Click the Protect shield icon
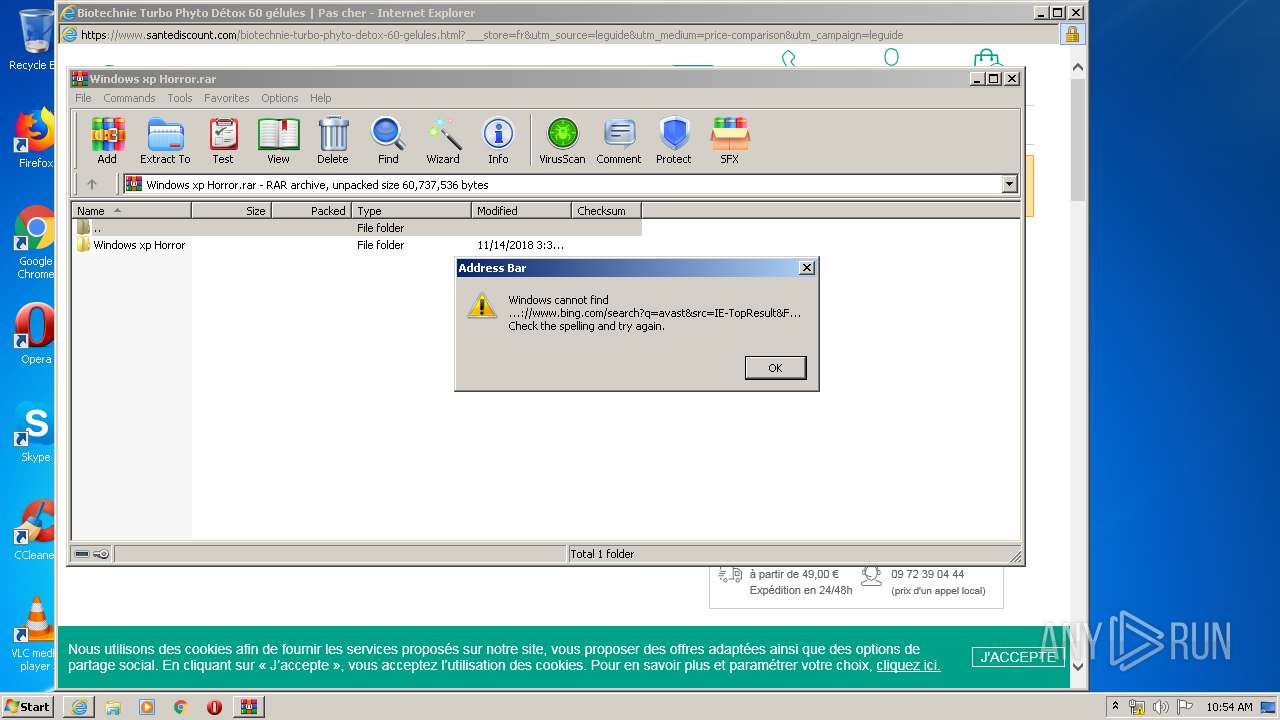 (x=674, y=140)
